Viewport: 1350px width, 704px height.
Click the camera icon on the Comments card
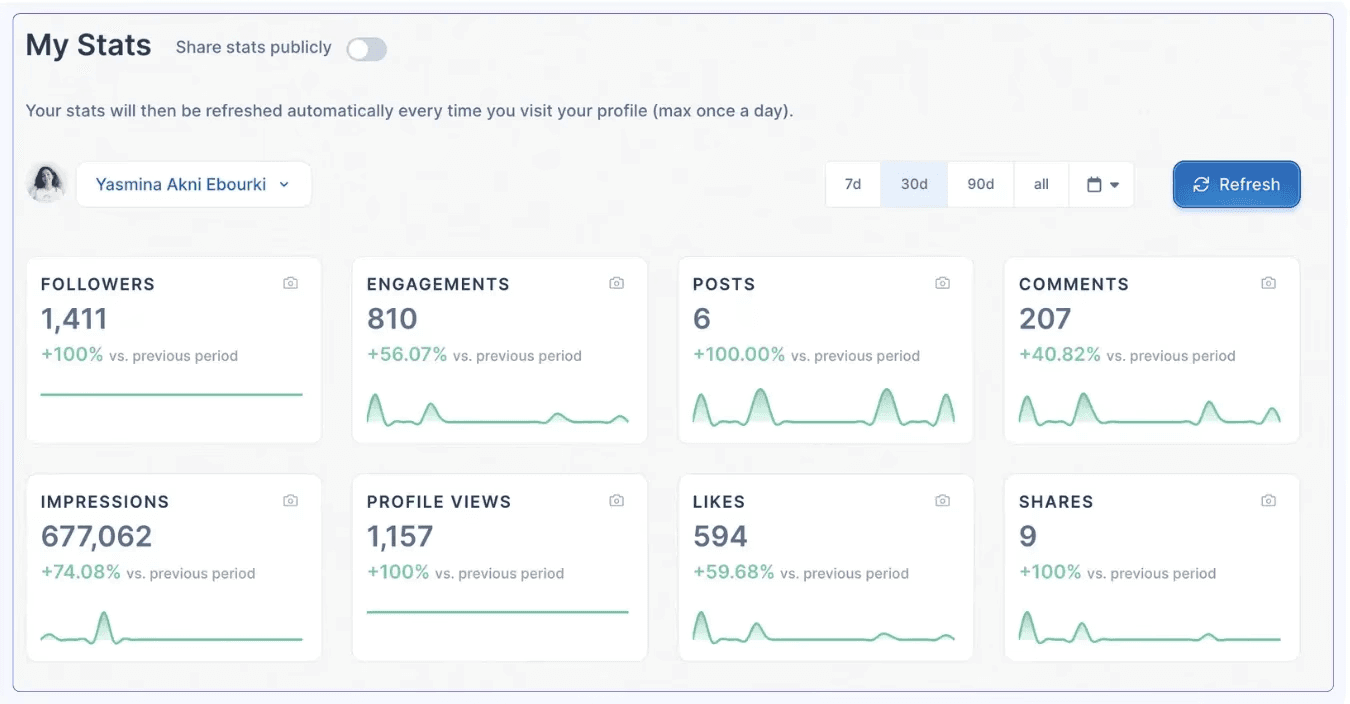click(1268, 283)
